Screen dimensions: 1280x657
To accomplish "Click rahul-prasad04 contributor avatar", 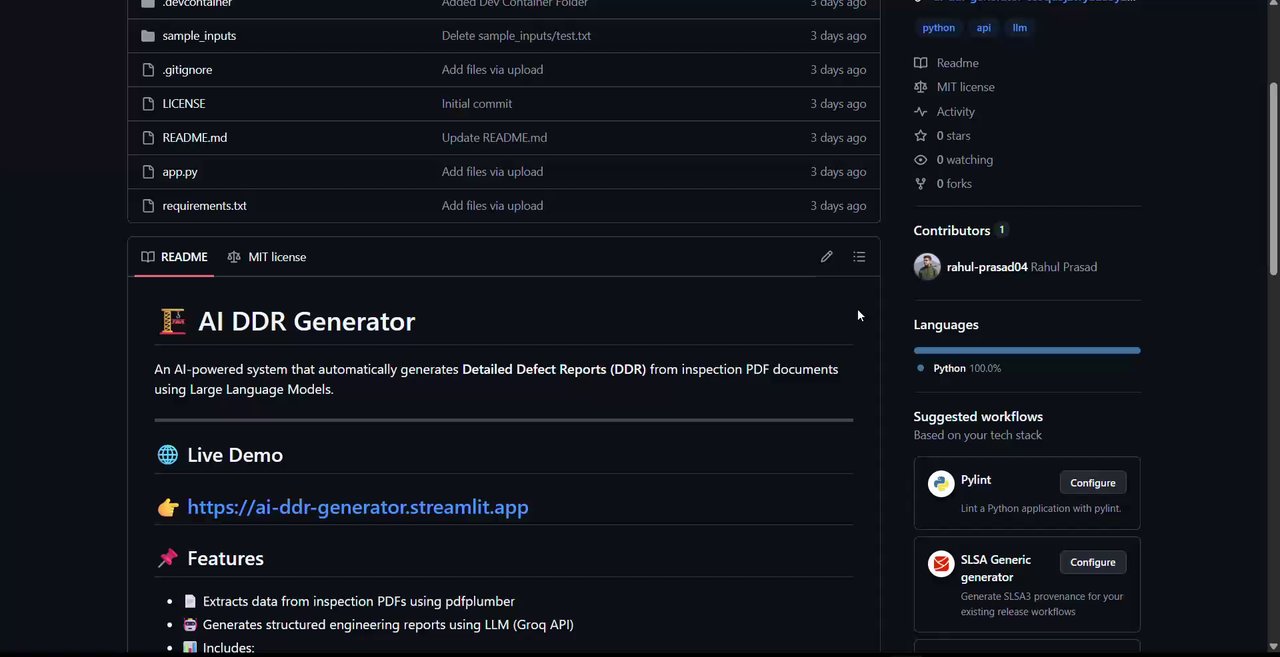I will coord(927,267).
